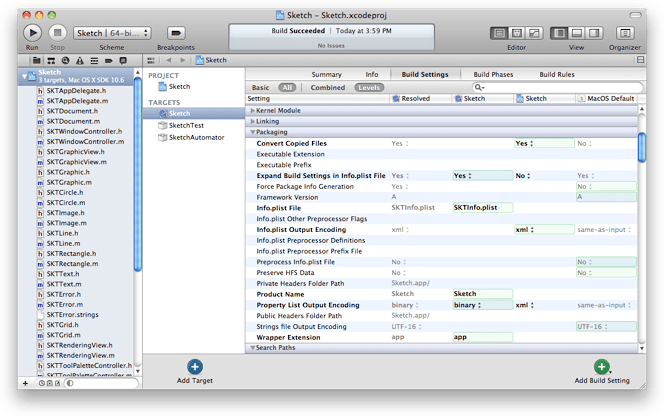Open Property List Output Encoding binary popup

click(482, 305)
